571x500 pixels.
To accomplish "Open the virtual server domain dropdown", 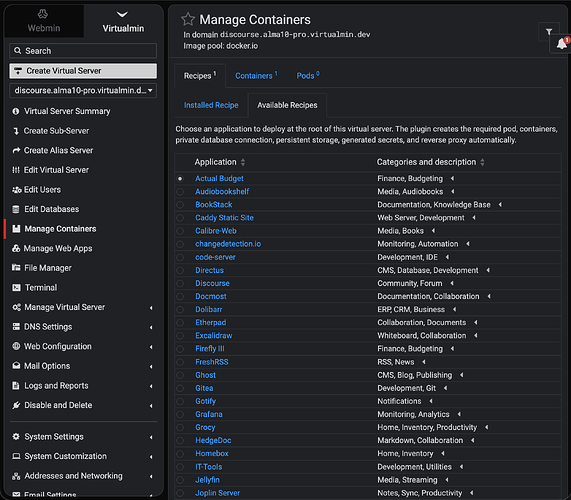I will (83, 90).
